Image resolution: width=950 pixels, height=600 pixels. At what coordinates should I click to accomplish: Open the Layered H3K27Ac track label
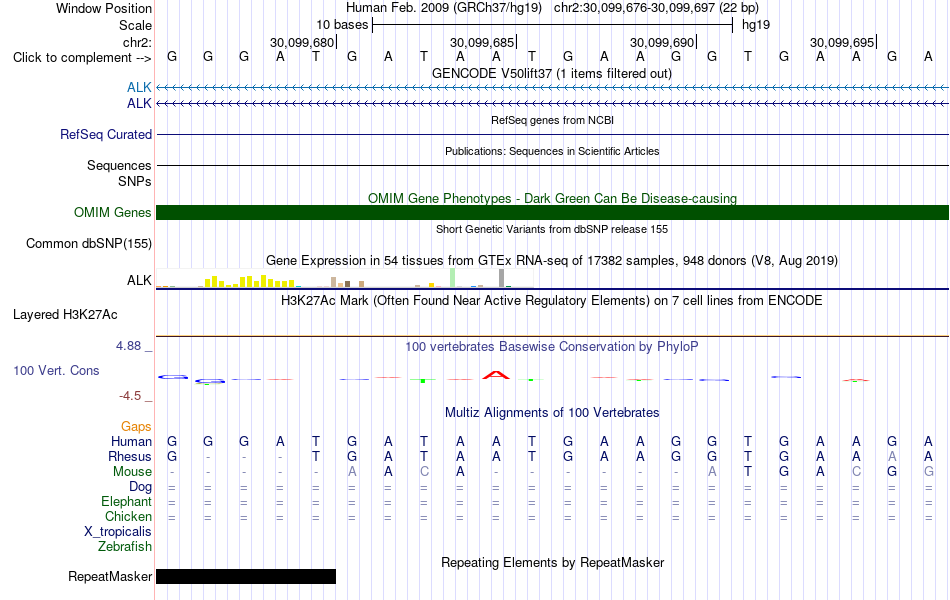click(65, 315)
